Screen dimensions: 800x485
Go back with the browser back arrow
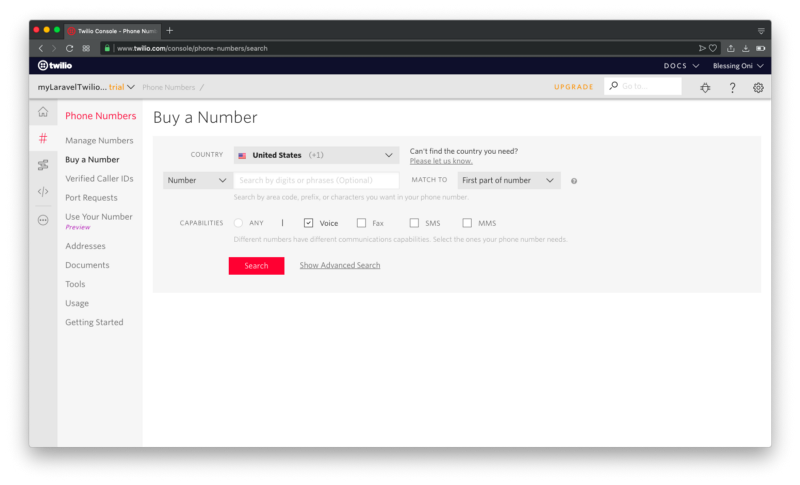(41, 48)
